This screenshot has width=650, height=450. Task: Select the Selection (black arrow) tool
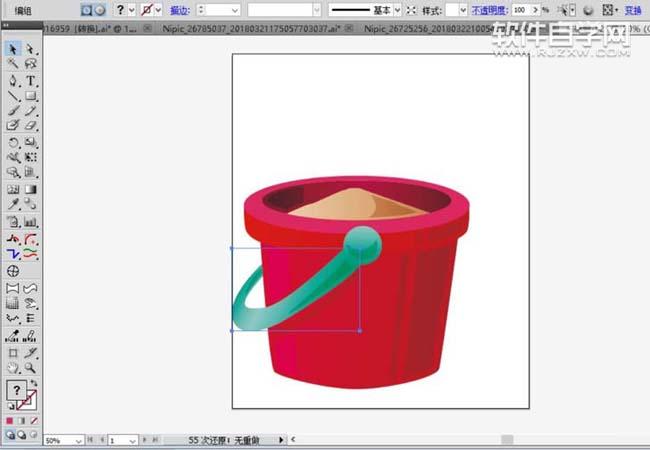13,49
